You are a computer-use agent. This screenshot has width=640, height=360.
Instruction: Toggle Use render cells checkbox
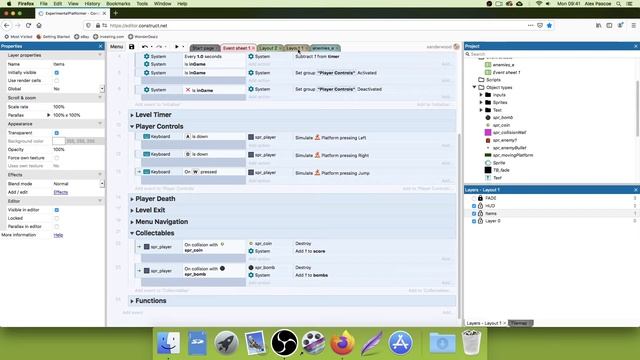[57, 81]
